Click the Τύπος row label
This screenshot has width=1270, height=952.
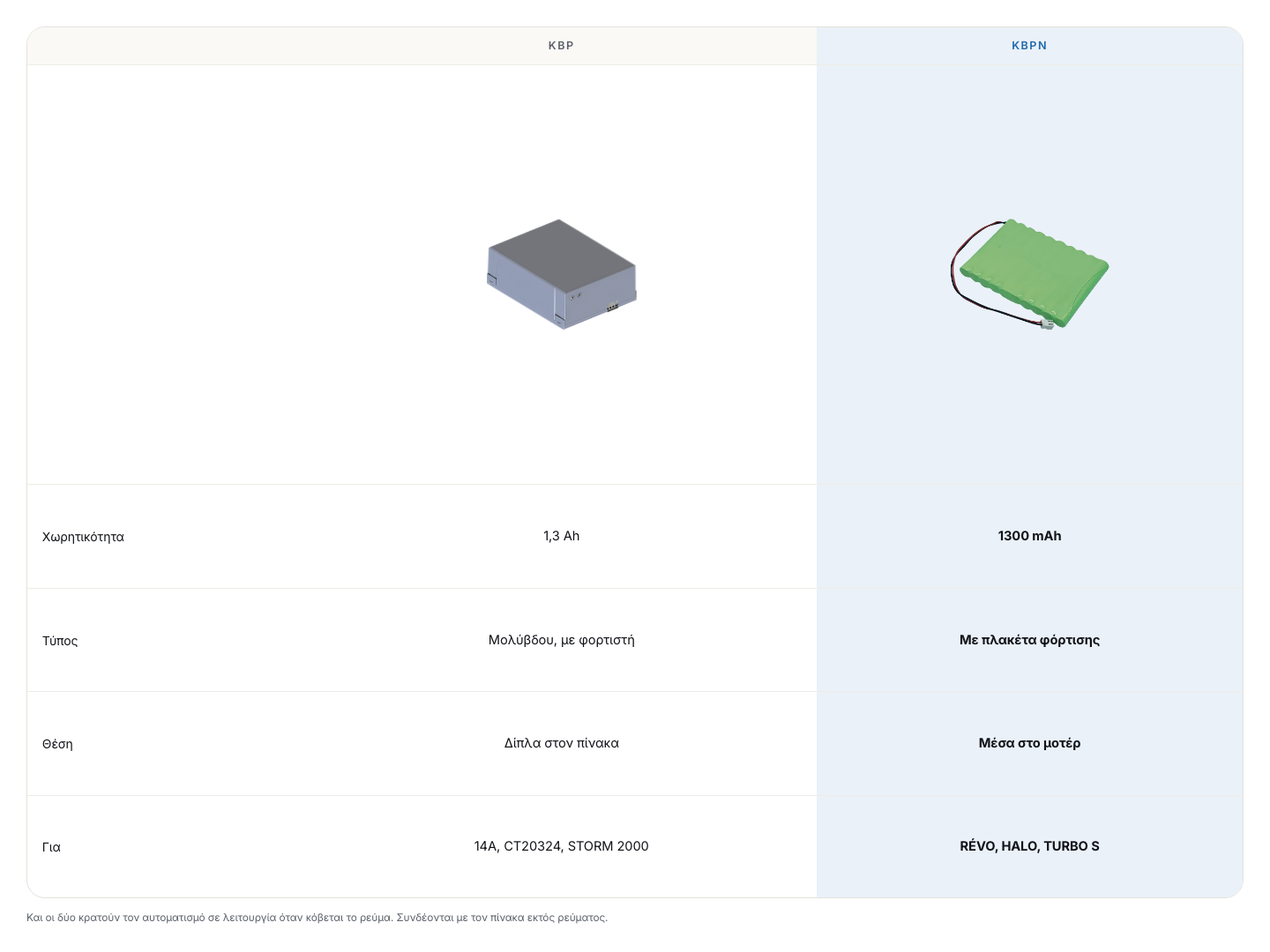(x=60, y=641)
